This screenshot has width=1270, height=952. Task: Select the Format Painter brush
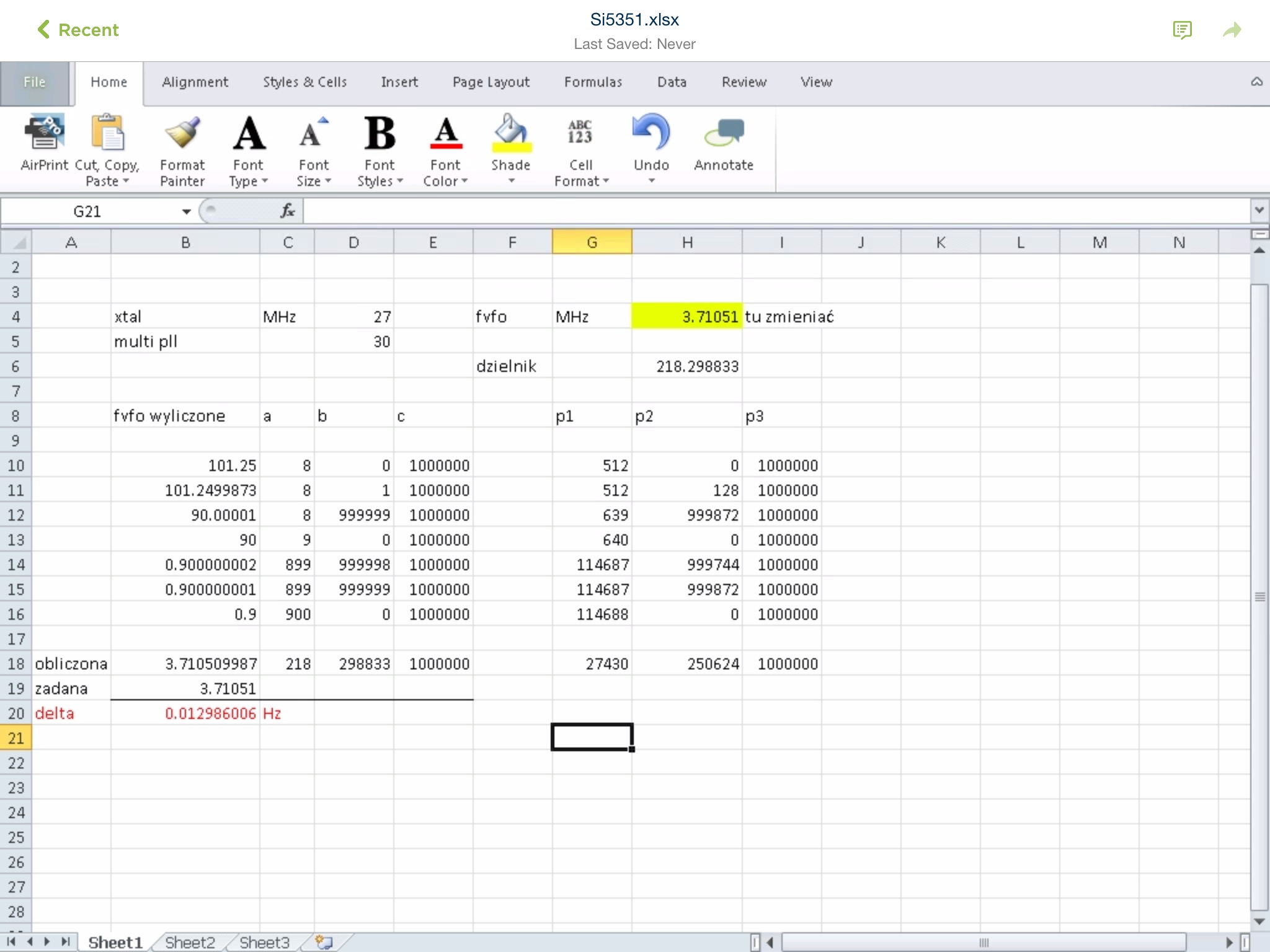[x=182, y=133]
